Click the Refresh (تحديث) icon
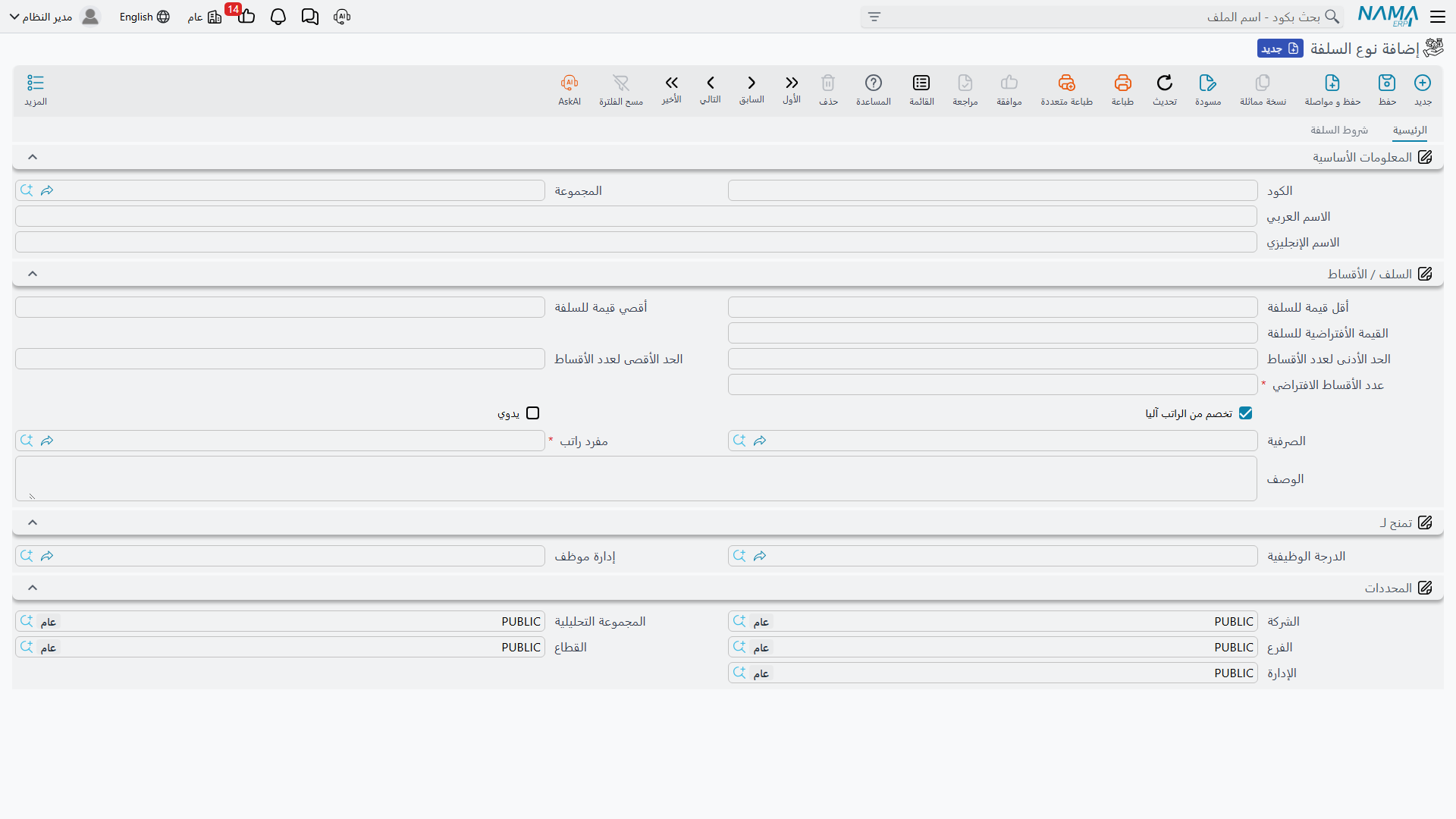This screenshot has width=1456, height=819. pos(1165,83)
